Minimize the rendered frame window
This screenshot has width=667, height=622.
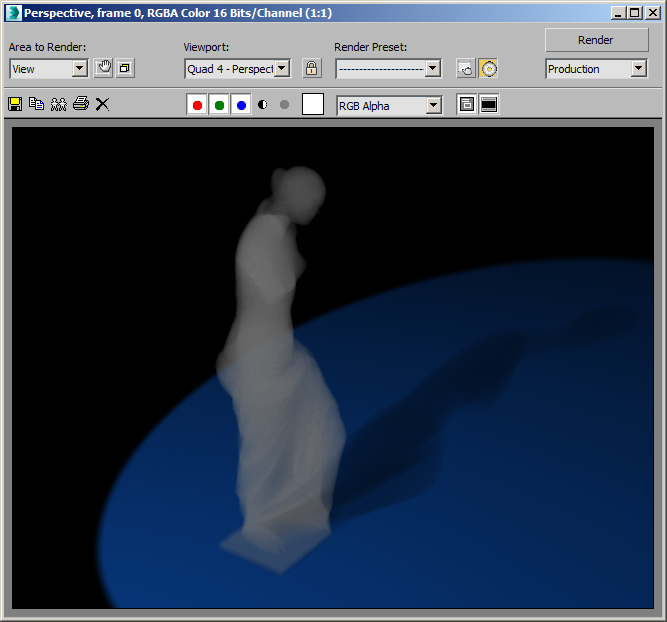coord(618,13)
